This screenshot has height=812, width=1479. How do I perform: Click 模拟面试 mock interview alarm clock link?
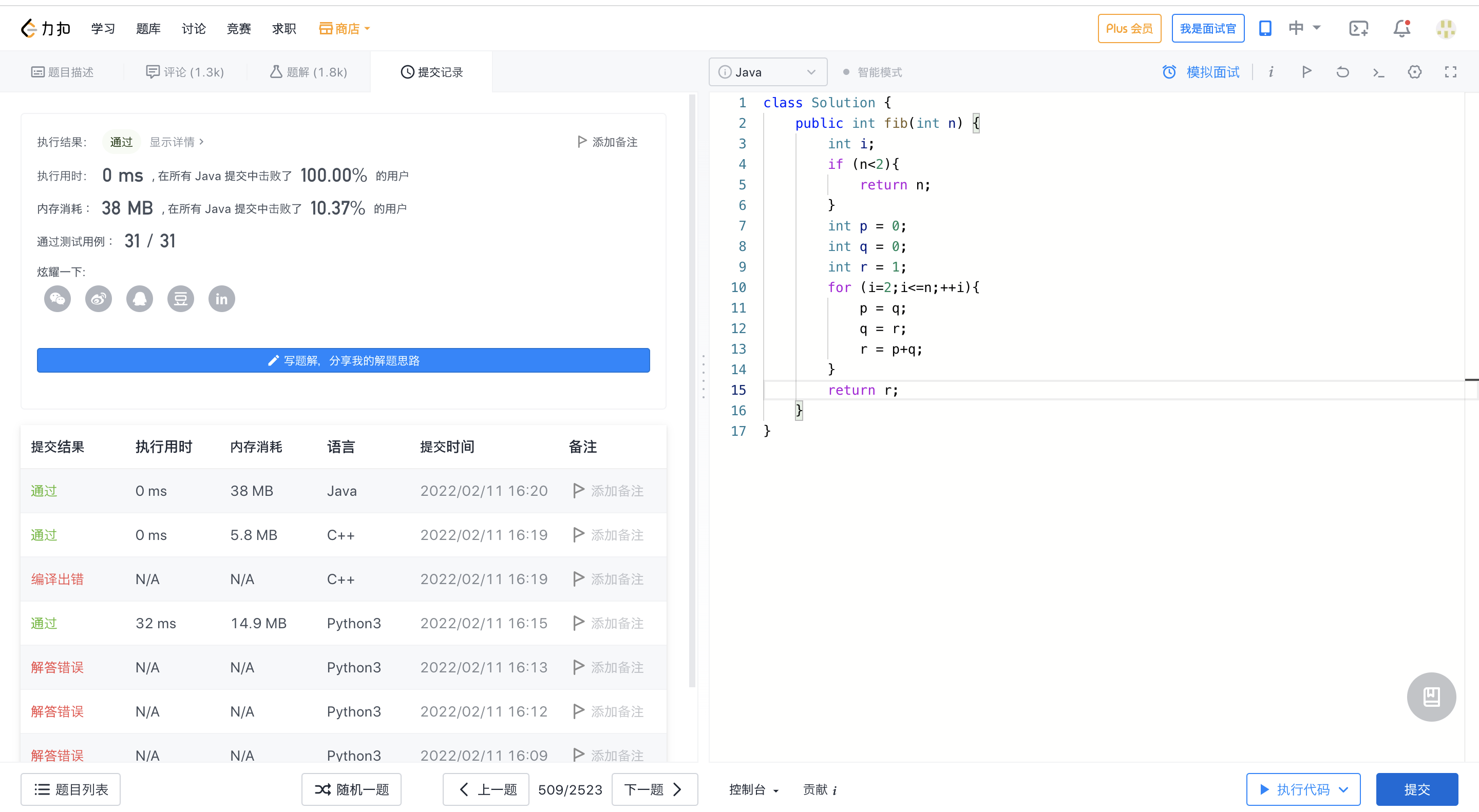coord(1201,72)
